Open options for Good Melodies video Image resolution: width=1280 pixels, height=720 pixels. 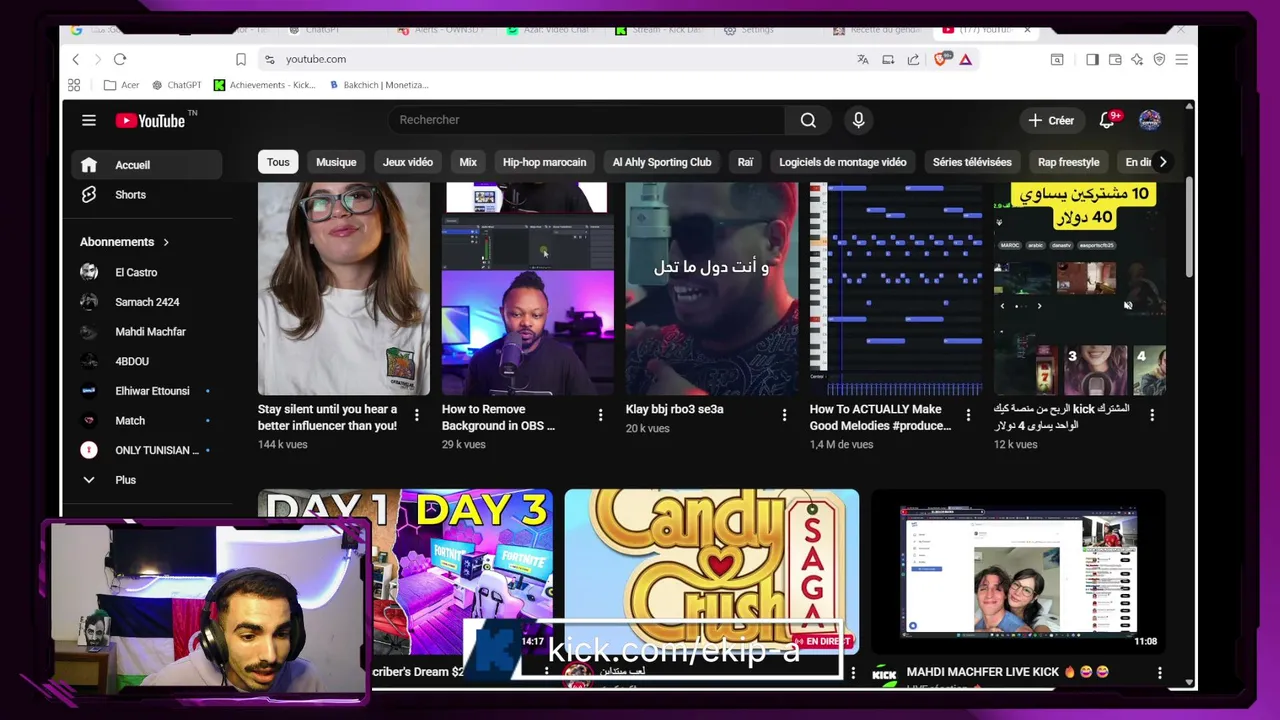coord(968,414)
